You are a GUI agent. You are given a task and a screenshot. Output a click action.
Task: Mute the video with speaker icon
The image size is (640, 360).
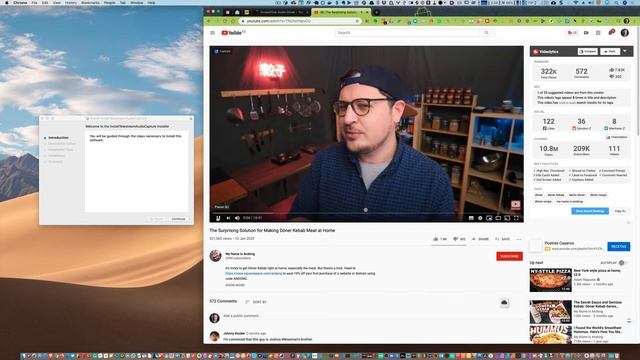coord(237,218)
